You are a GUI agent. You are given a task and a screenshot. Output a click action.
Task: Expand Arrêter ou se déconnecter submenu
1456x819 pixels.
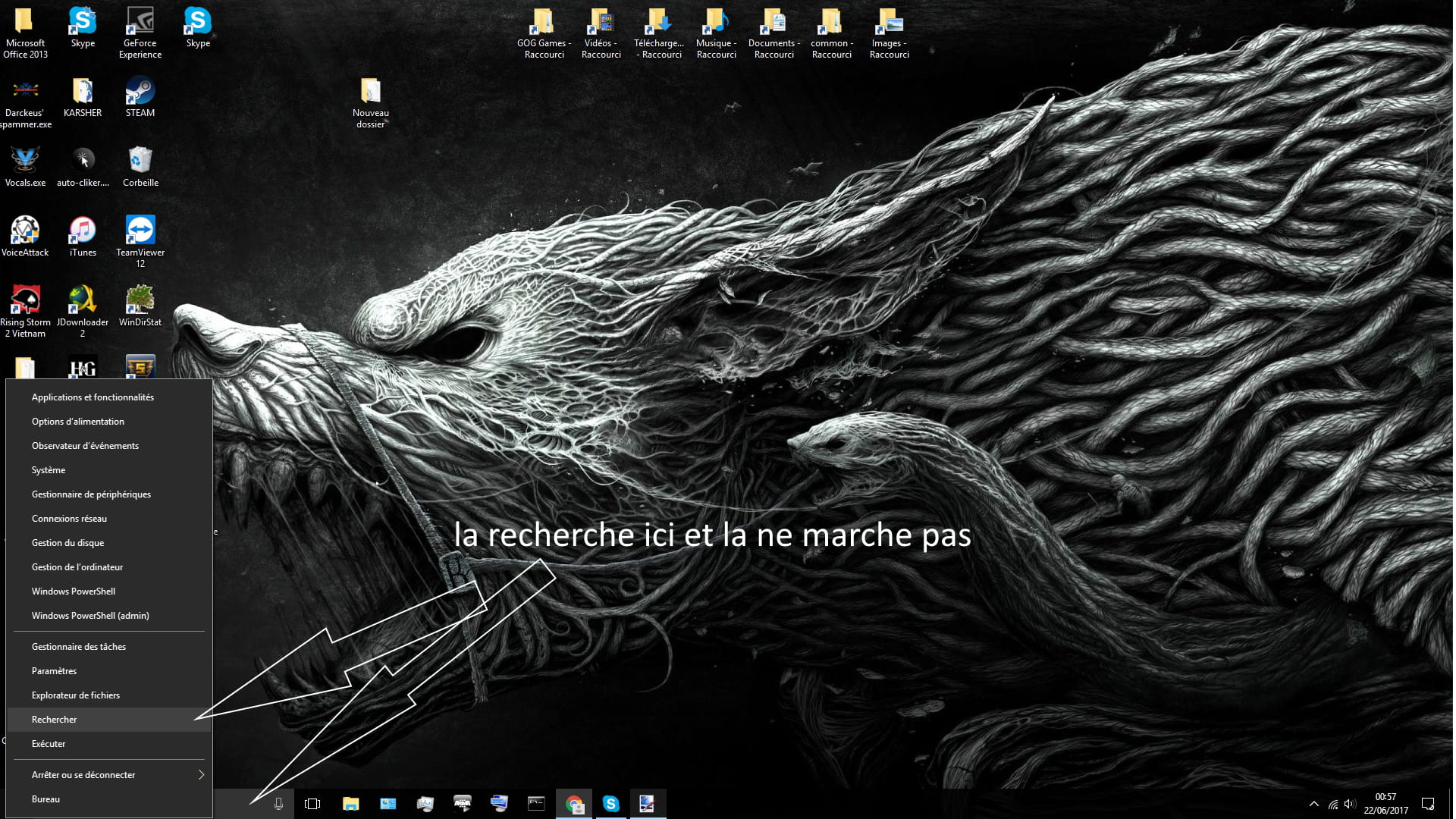[x=109, y=775]
